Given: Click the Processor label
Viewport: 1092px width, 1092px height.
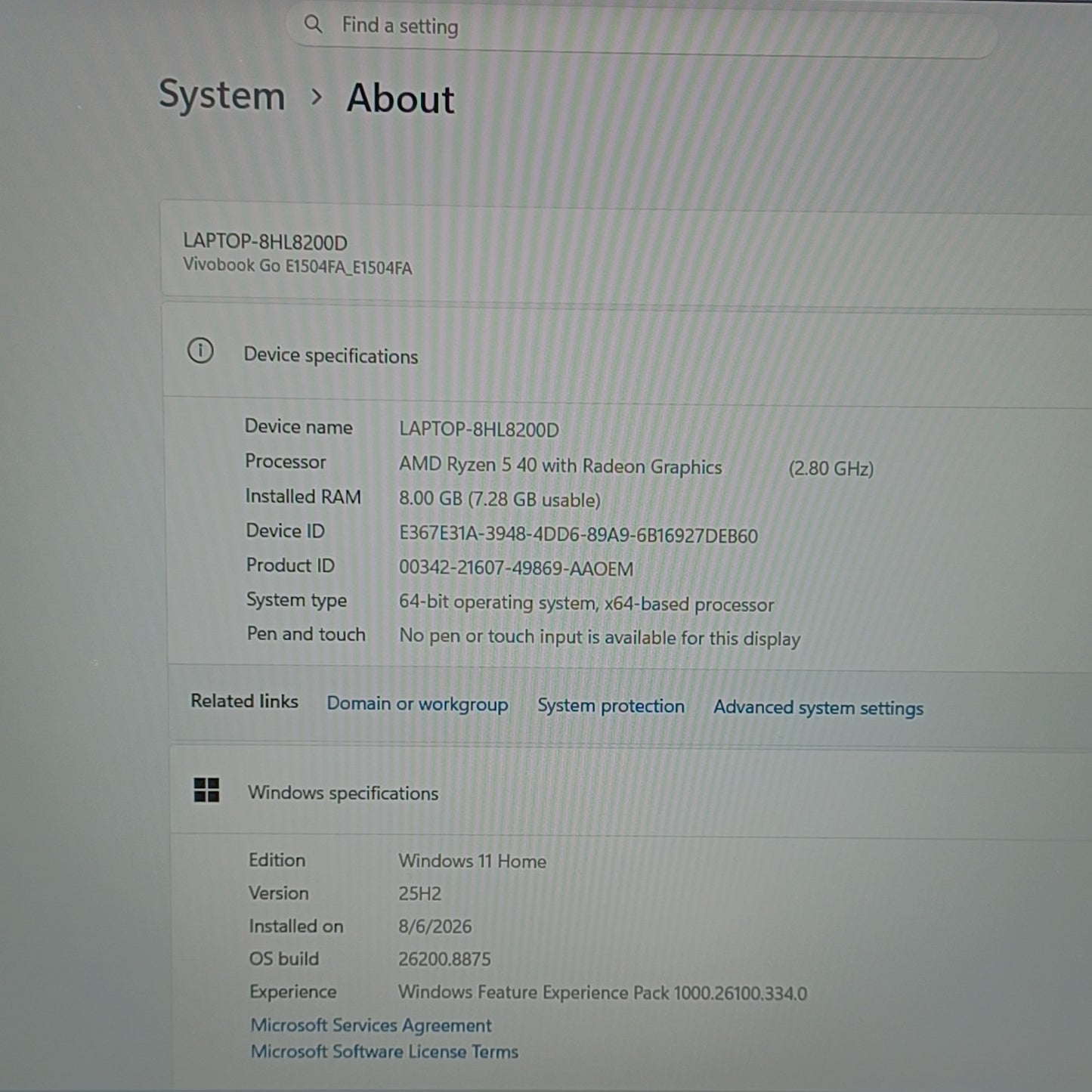Looking at the screenshot, I should [286, 462].
